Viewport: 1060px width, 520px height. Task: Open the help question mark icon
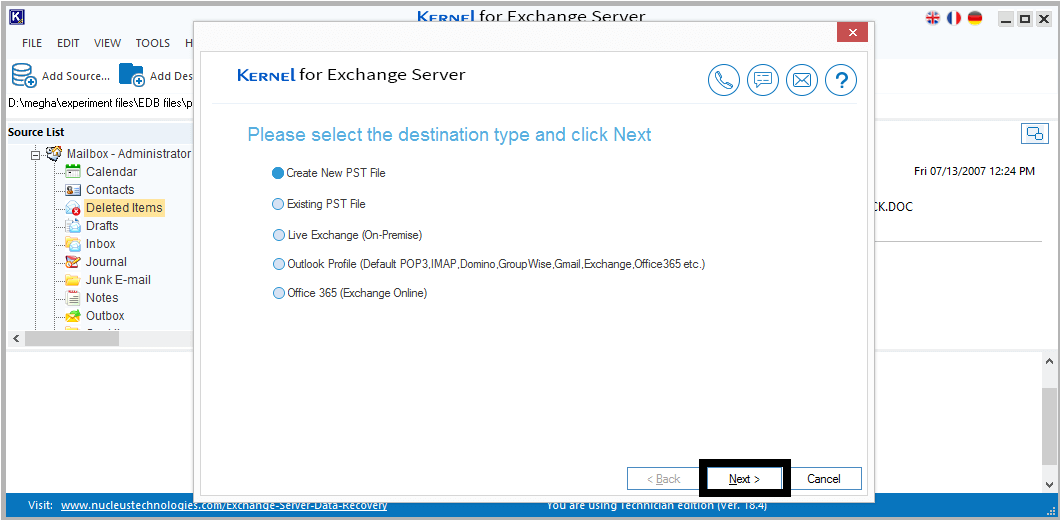pyautogui.click(x=841, y=80)
